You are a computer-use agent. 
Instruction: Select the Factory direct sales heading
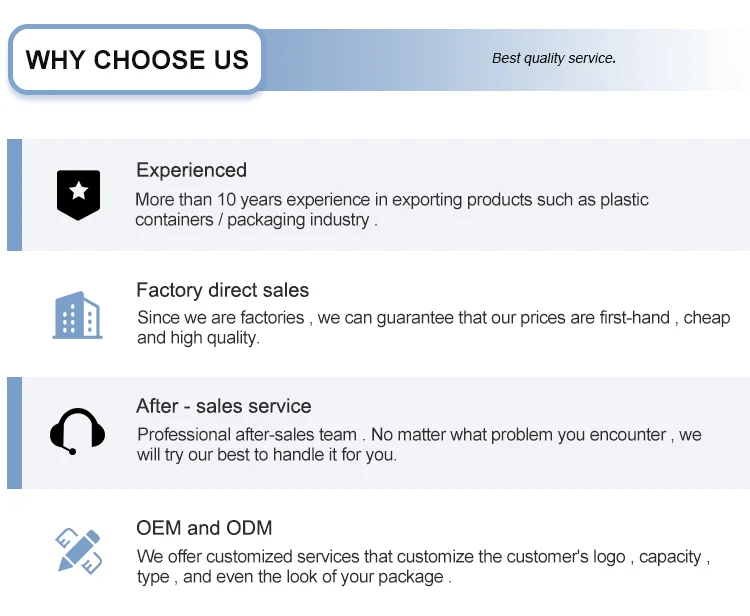pyautogui.click(x=222, y=290)
